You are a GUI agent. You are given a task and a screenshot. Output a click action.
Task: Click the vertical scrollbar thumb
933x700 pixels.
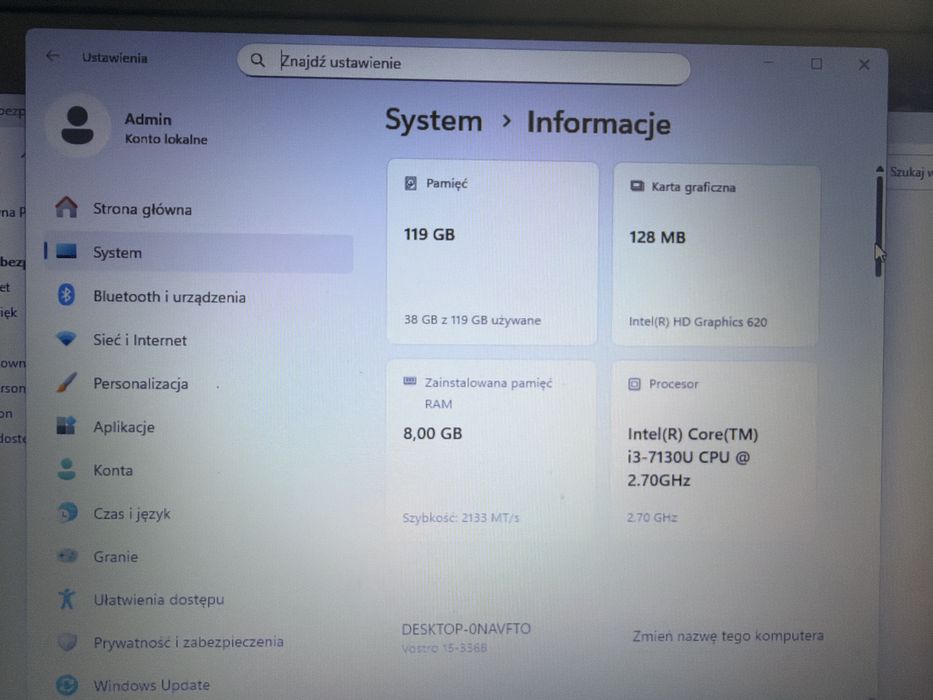pyautogui.click(x=878, y=226)
